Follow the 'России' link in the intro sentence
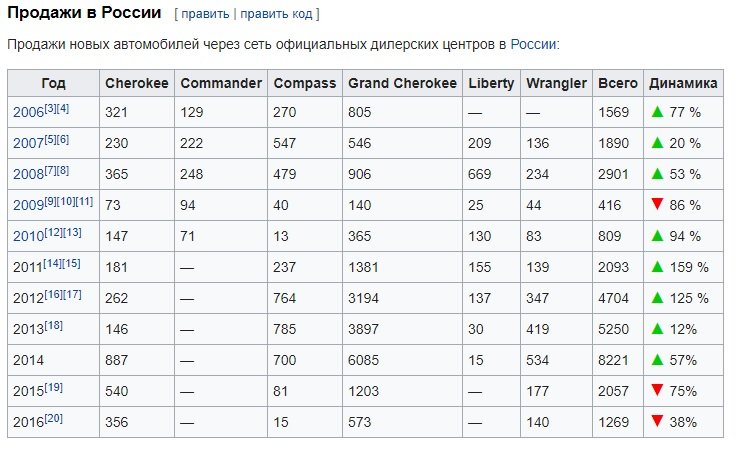The image size is (745, 460). click(533, 44)
